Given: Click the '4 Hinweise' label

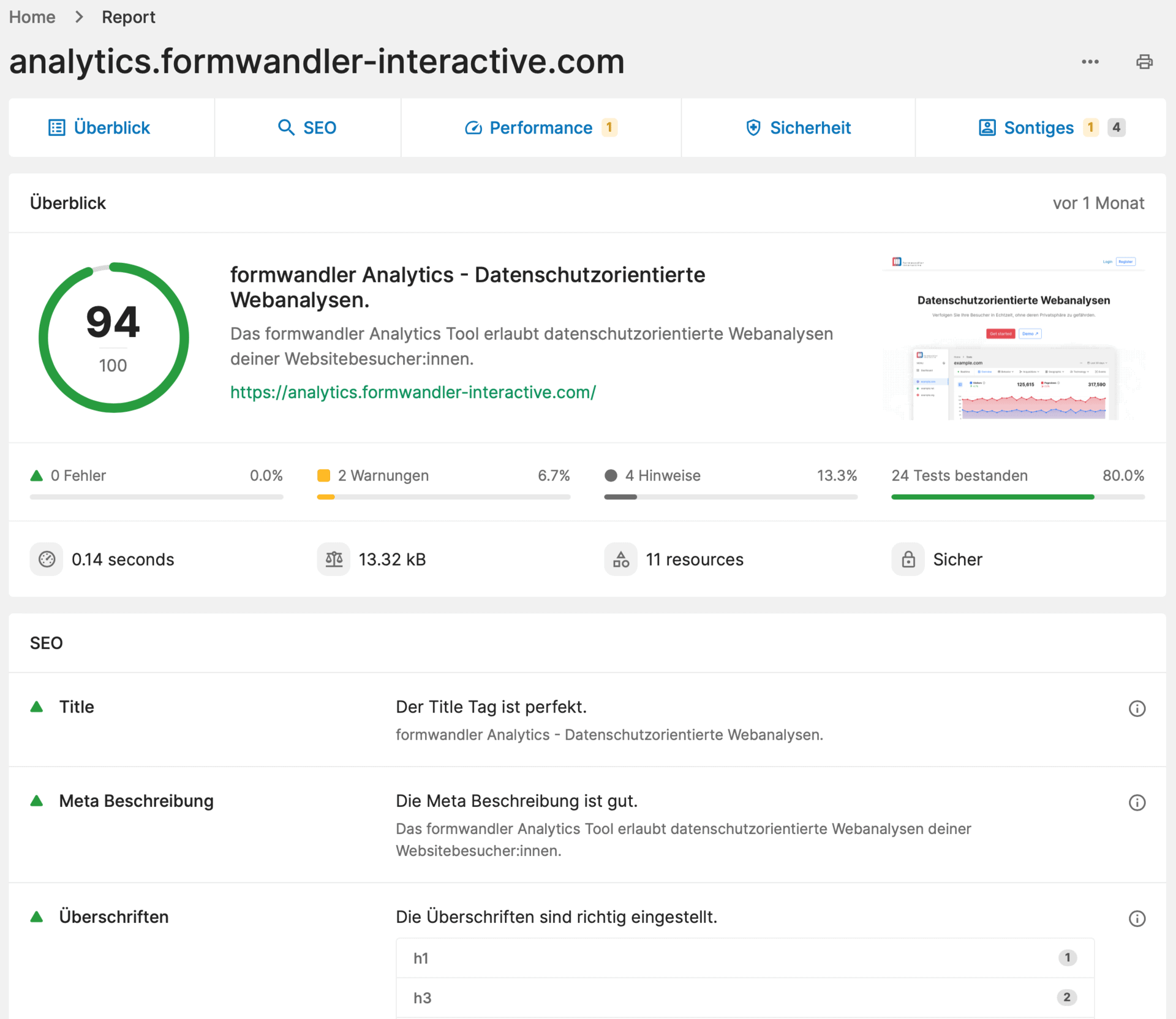Looking at the screenshot, I should [x=663, y=475].
